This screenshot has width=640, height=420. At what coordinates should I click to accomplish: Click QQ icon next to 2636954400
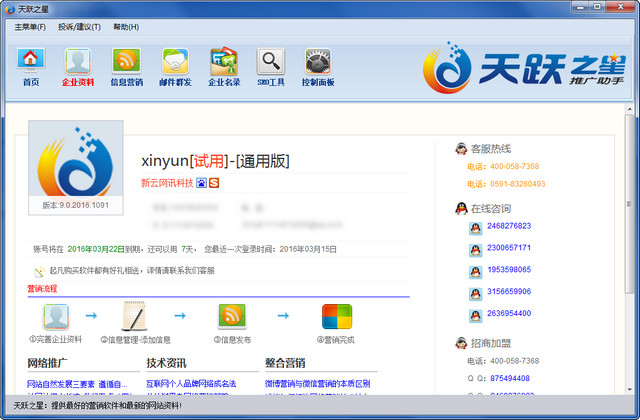pos(476,316)
